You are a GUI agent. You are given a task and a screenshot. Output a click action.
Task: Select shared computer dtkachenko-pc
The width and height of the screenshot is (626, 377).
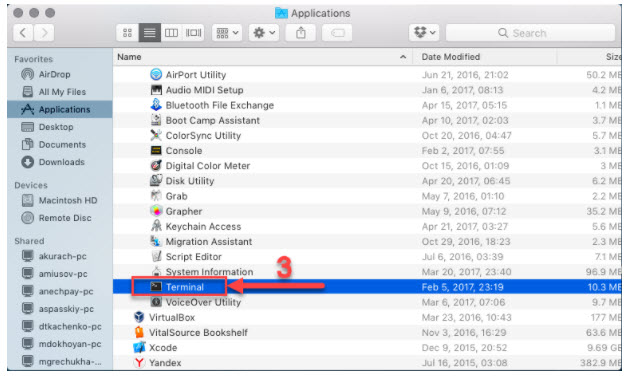pyautogui.click(x=70, y=327)
